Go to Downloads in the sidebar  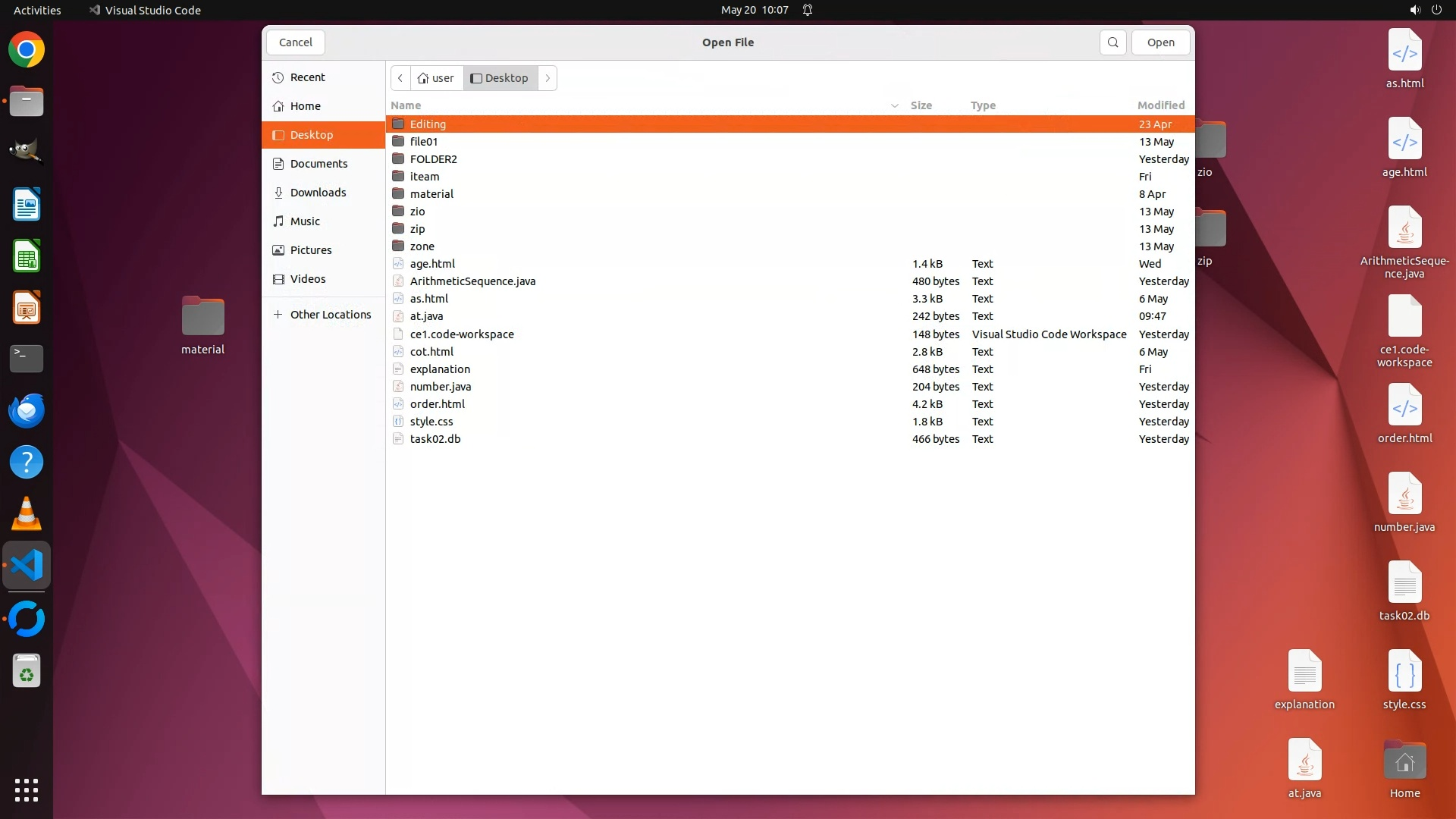(x=318, y=193)
